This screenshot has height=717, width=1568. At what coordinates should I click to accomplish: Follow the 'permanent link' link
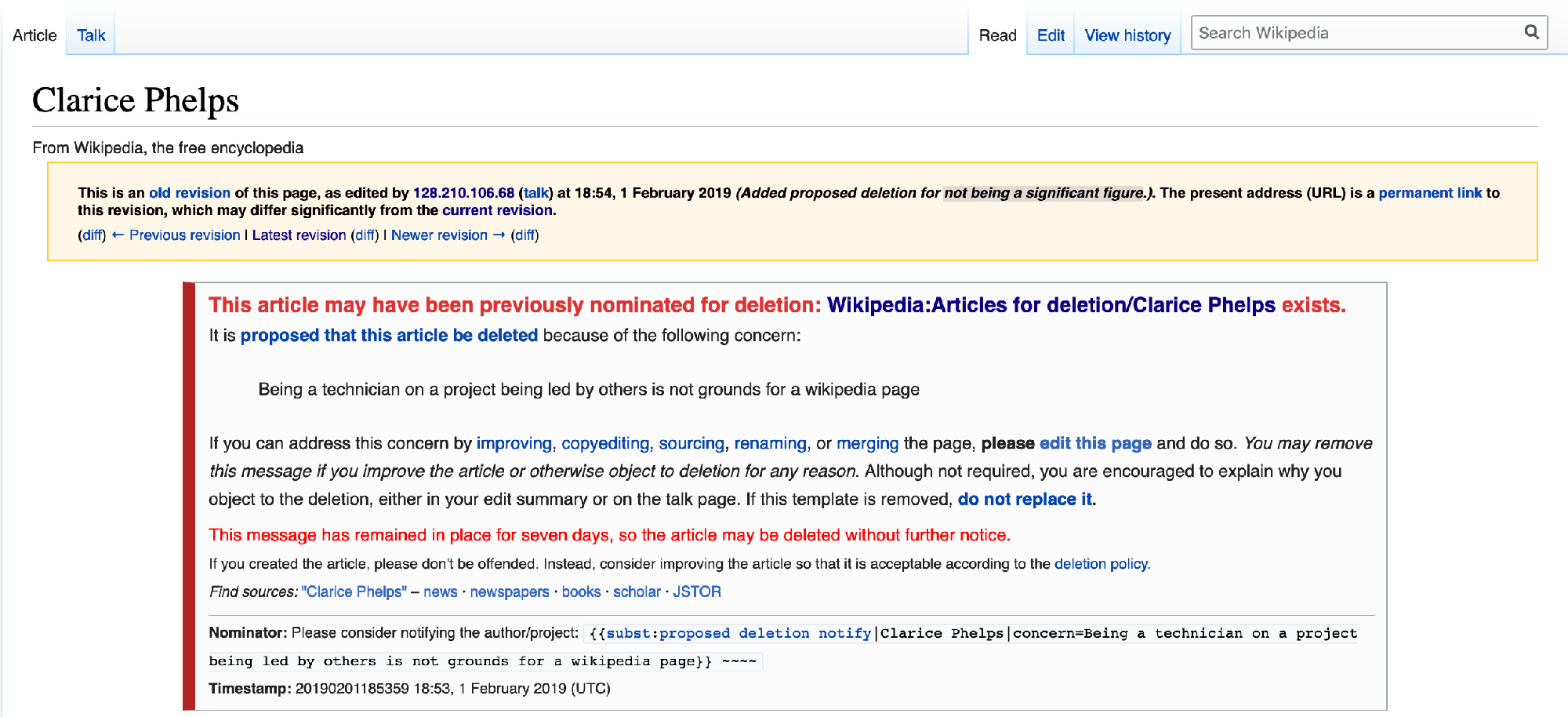(1430, 193)
